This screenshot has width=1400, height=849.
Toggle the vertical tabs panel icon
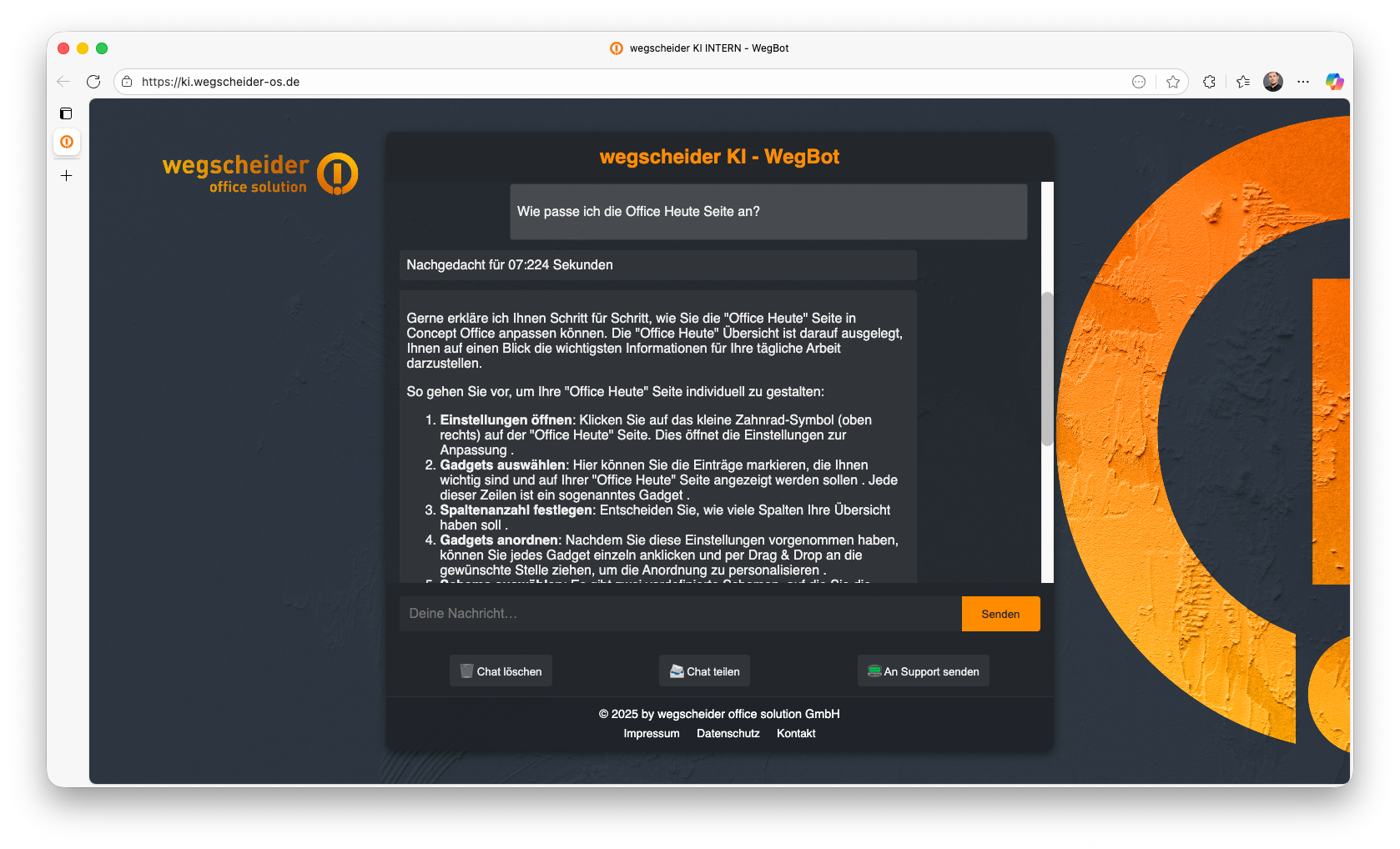67,113
